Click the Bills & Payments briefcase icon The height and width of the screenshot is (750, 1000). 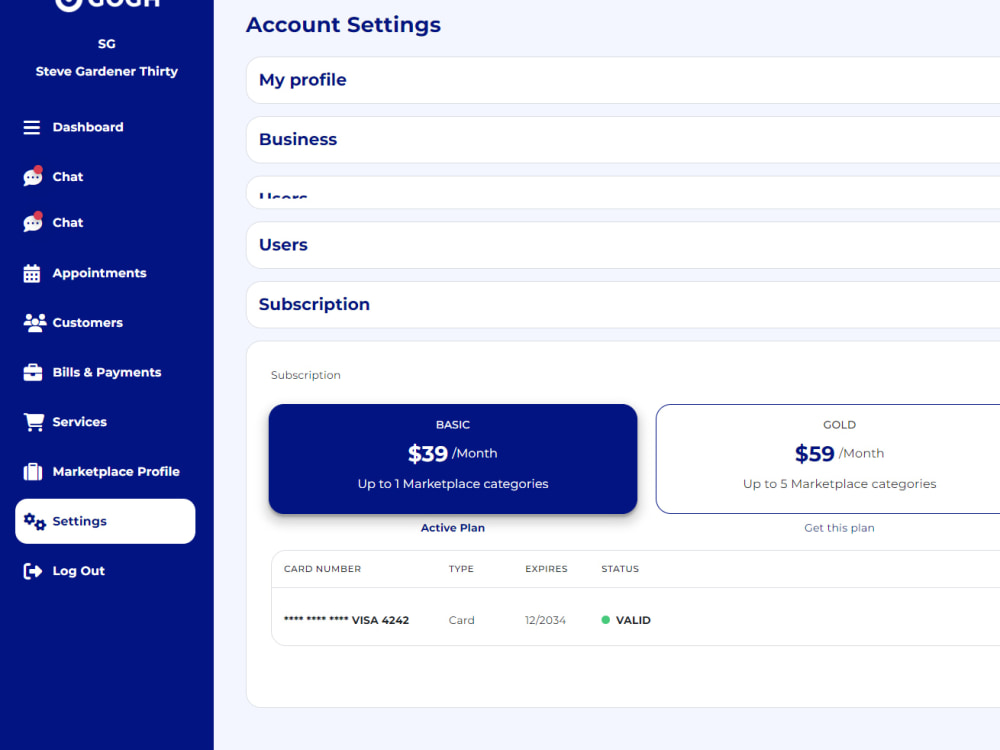(x=33, y=372)
